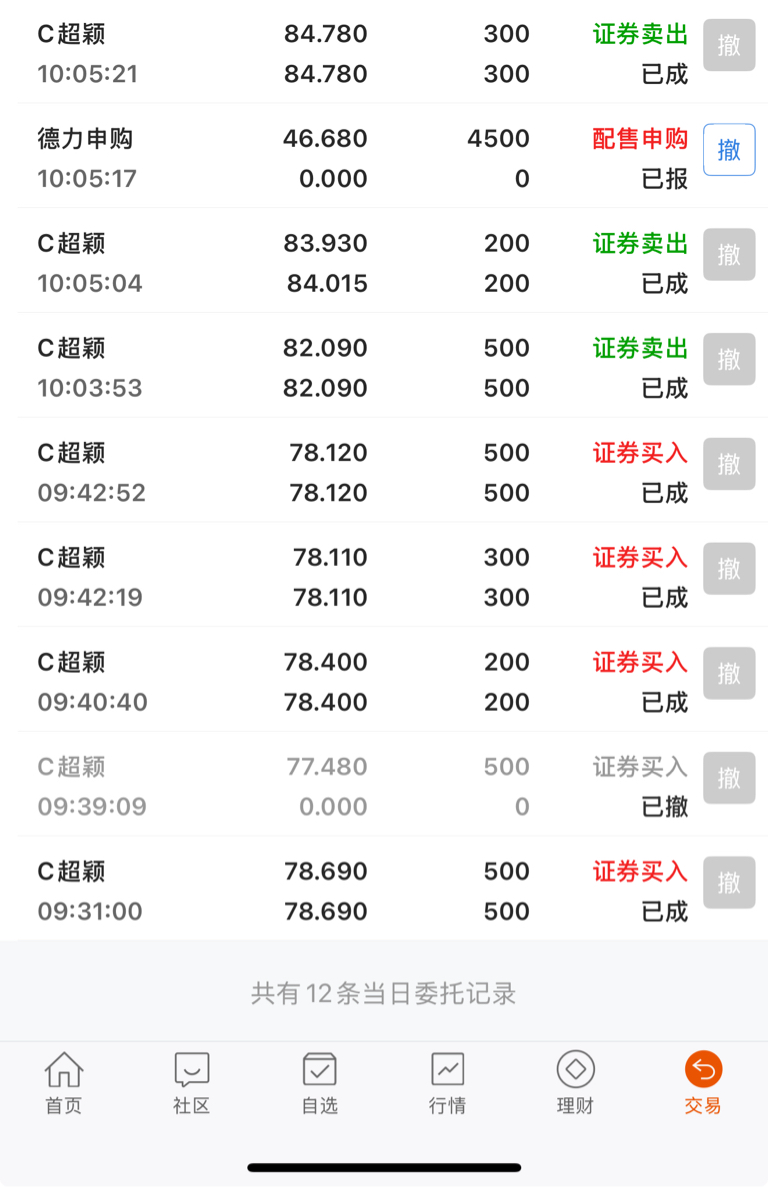The image size is (768, 1187).
Task: Tap the 共有12条当日委托记录 footer text
Action: (x=384, y=993)
